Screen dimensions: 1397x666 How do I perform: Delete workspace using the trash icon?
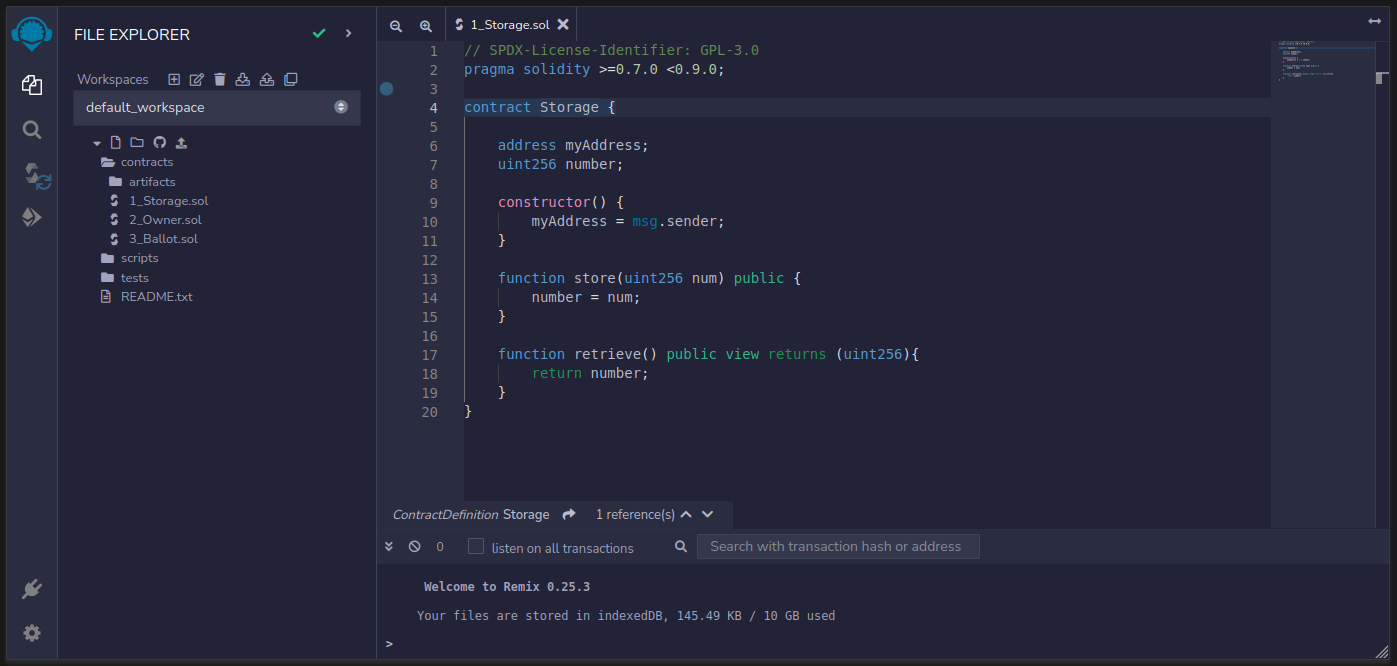pyautogui.click(x=220, y=79)
